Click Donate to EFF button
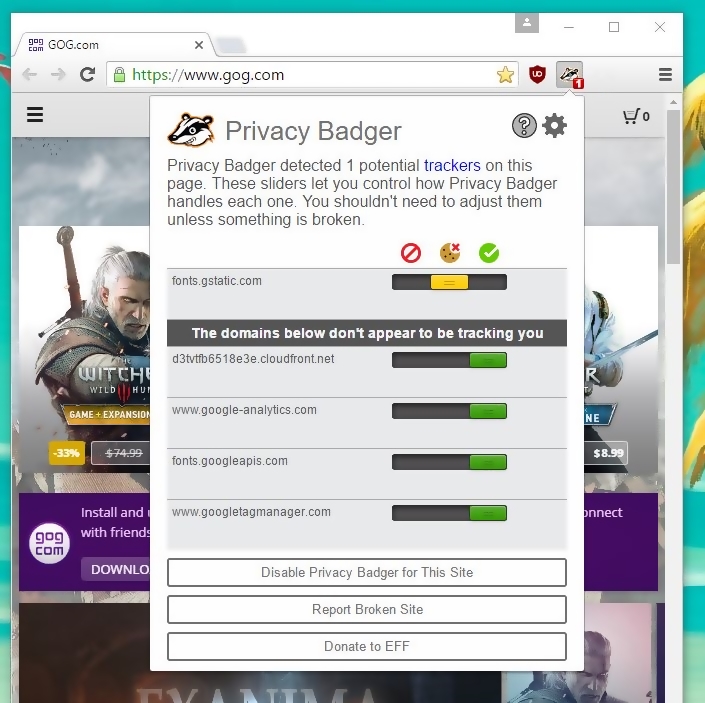Image resolution: width=705 pixels, height=703 pixels. pyautogui.click(x=366, y=646)
